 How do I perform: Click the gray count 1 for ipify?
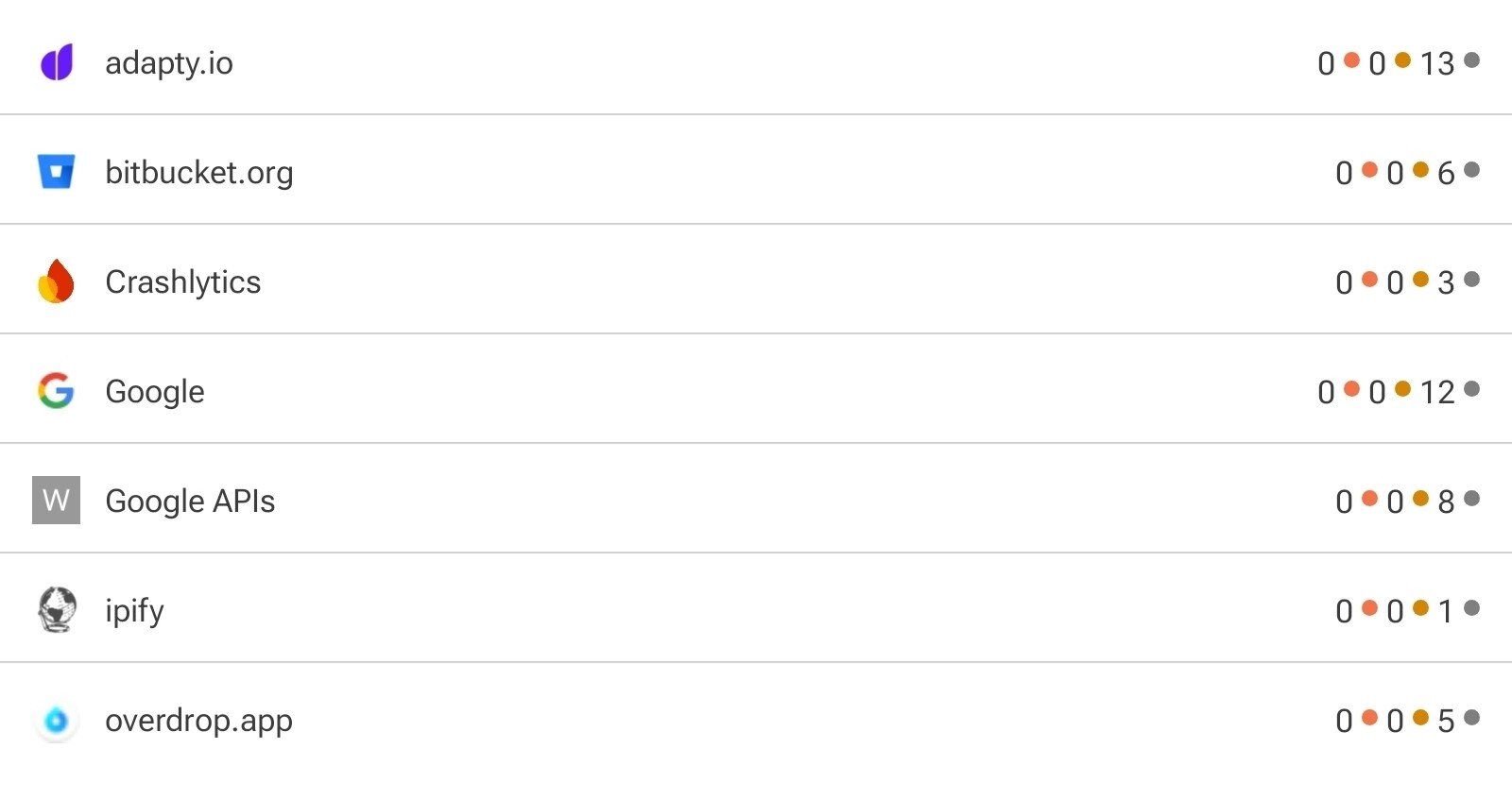pyautogui.click(x=1446, y=612)
